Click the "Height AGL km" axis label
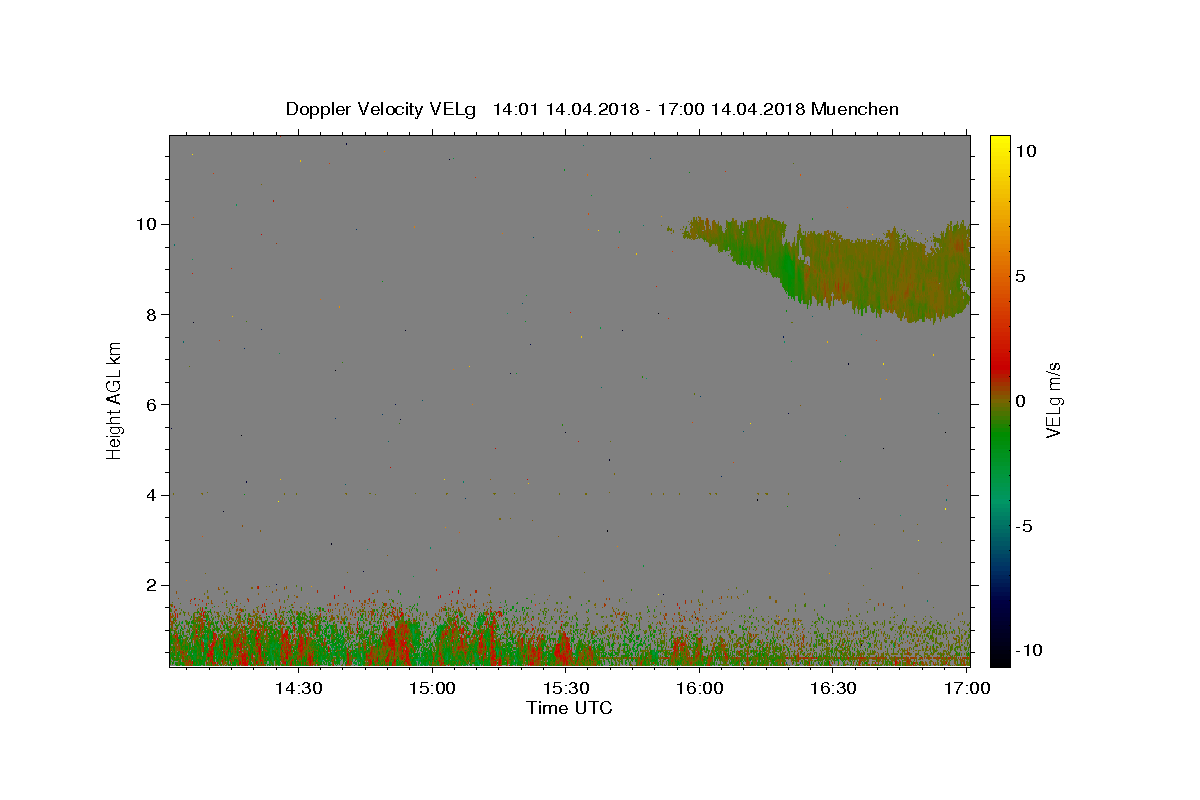 (x=115, y=400)
